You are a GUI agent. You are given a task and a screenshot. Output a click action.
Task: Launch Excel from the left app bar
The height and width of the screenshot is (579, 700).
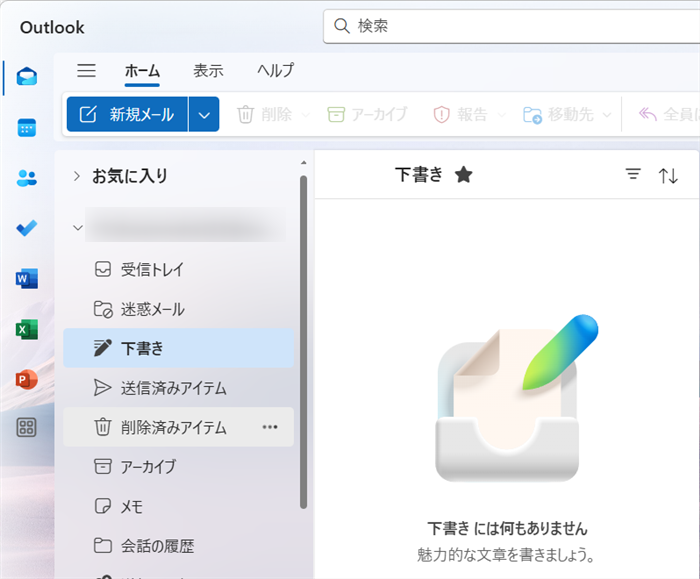[x=27, y=329]
